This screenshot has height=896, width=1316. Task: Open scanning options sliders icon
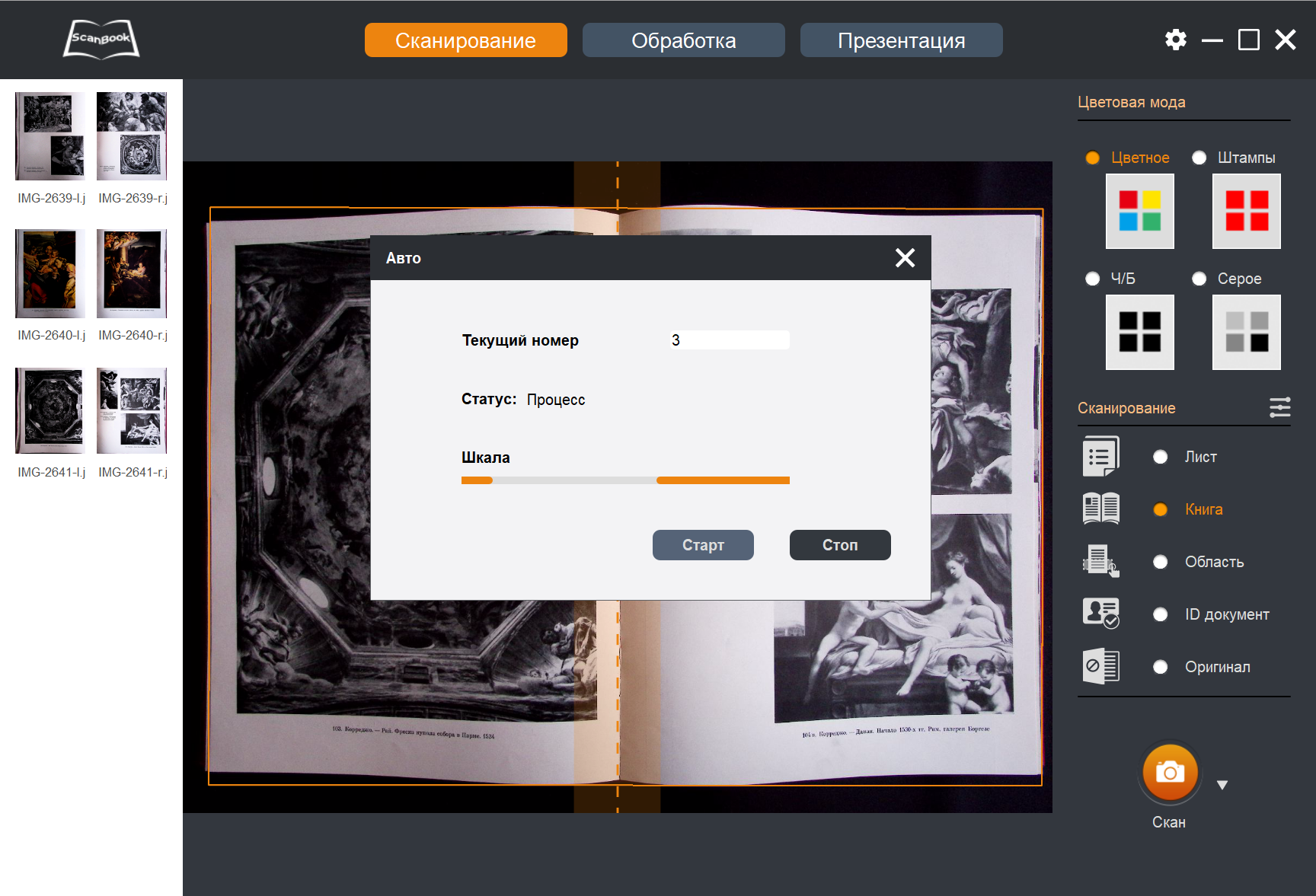pos(1280,407)
